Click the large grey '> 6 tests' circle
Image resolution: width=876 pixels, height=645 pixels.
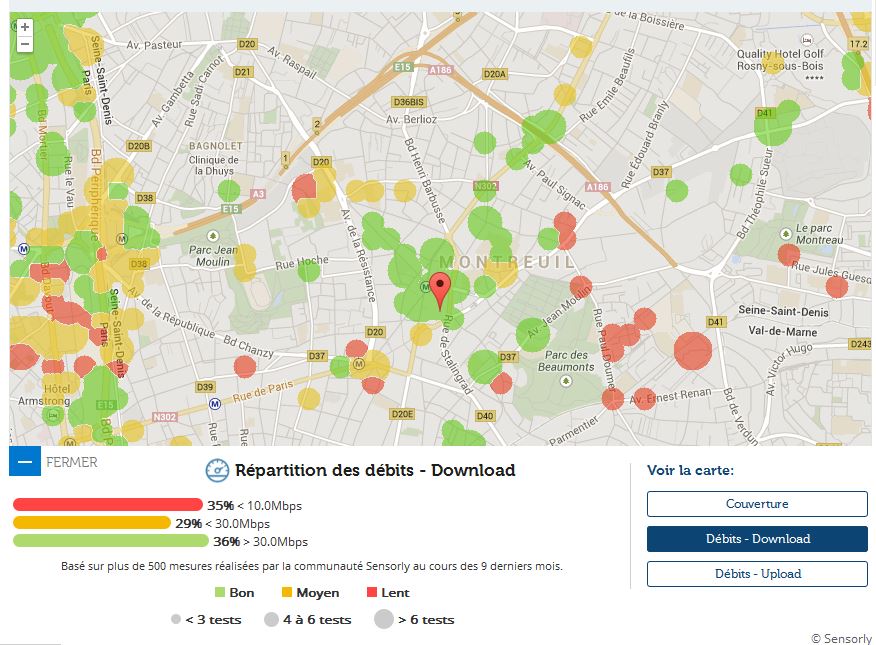pos(383,619)
